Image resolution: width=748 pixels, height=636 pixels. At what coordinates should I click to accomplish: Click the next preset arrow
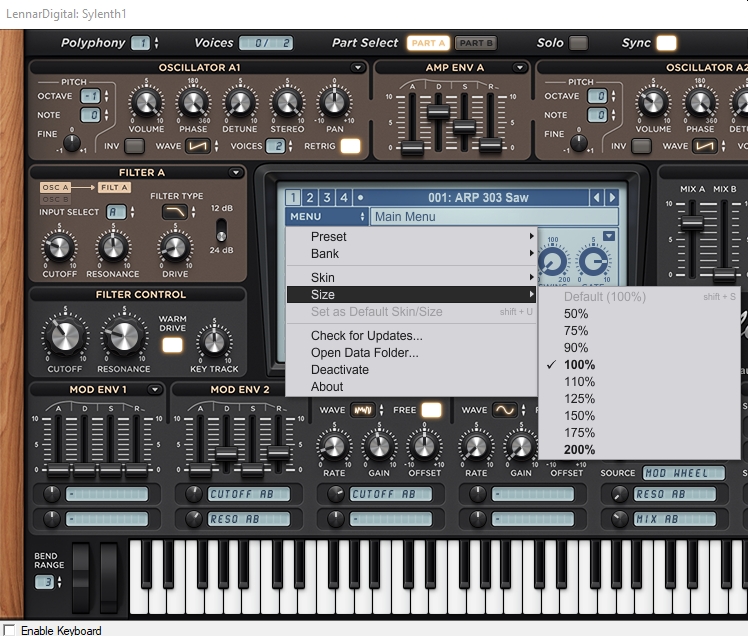[x=612, y=198]
